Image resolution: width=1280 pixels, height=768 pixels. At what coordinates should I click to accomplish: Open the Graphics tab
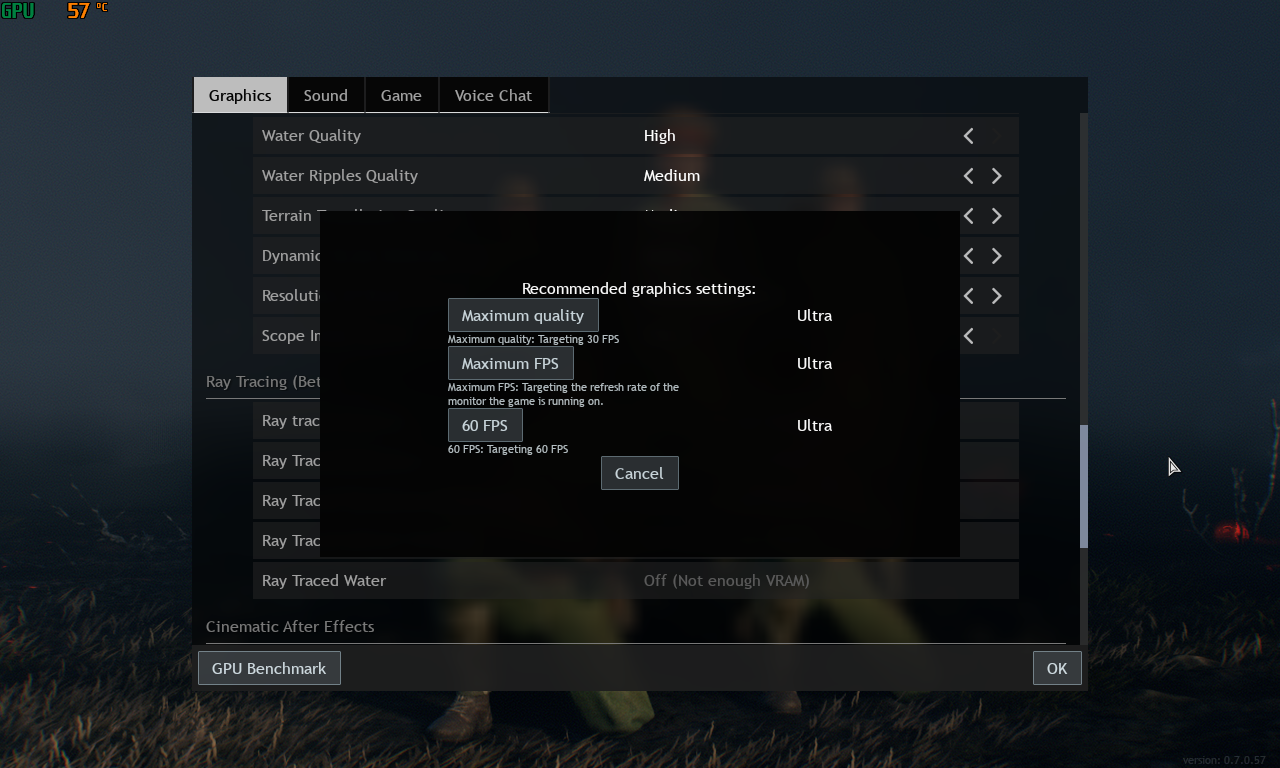coord(240,95)
